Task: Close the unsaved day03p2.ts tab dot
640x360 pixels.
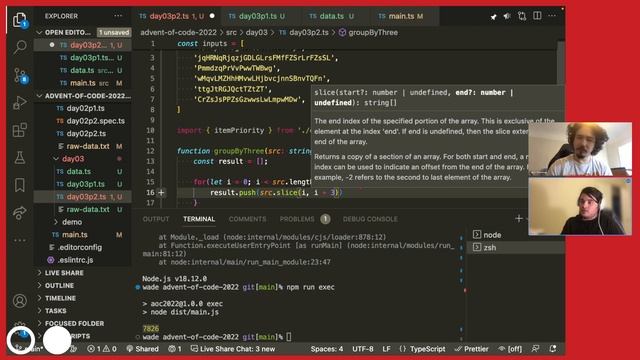Action: click(x=212, y=16)
